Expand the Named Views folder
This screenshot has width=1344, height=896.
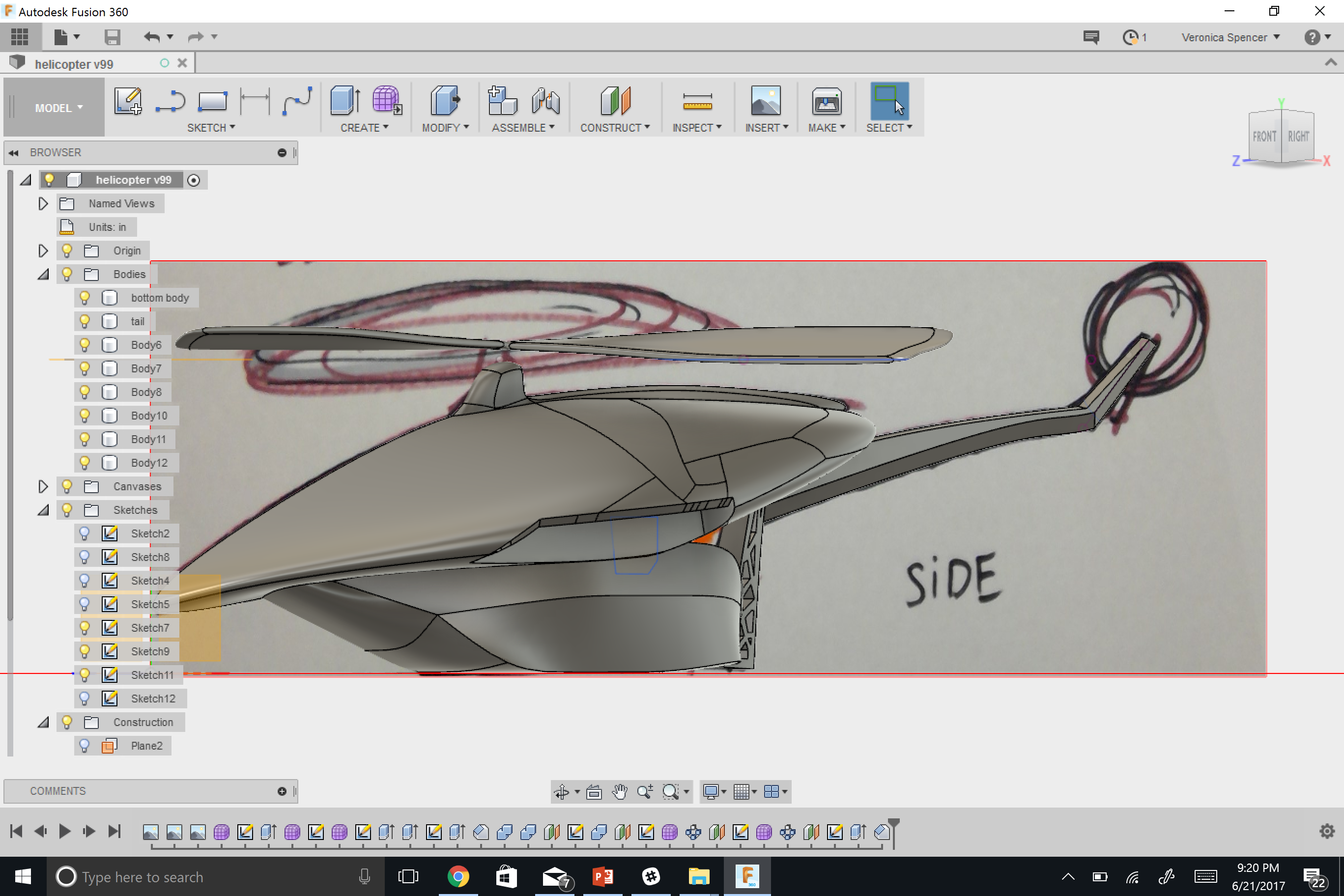[43, 203]
